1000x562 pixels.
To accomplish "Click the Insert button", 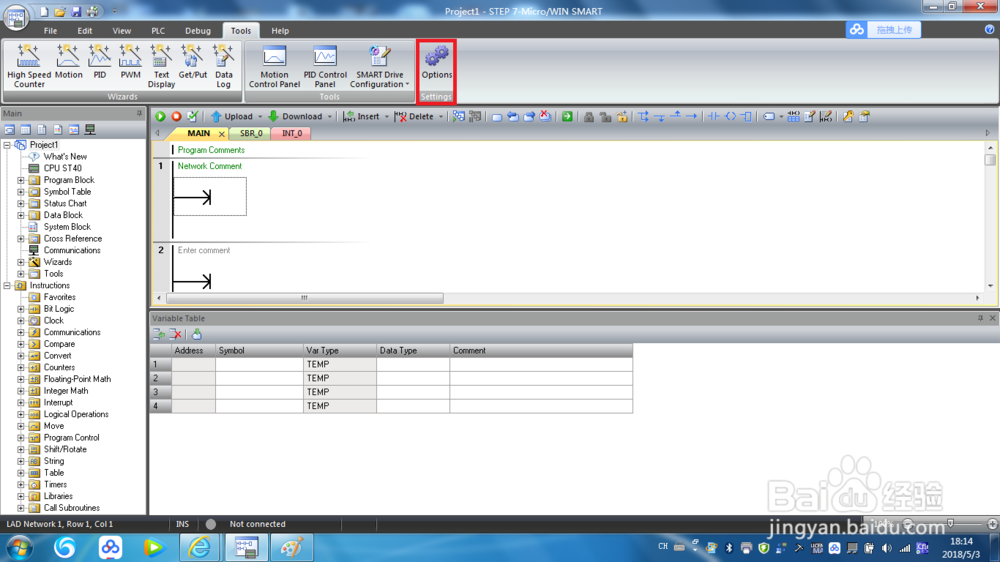I will click(362, 117).
